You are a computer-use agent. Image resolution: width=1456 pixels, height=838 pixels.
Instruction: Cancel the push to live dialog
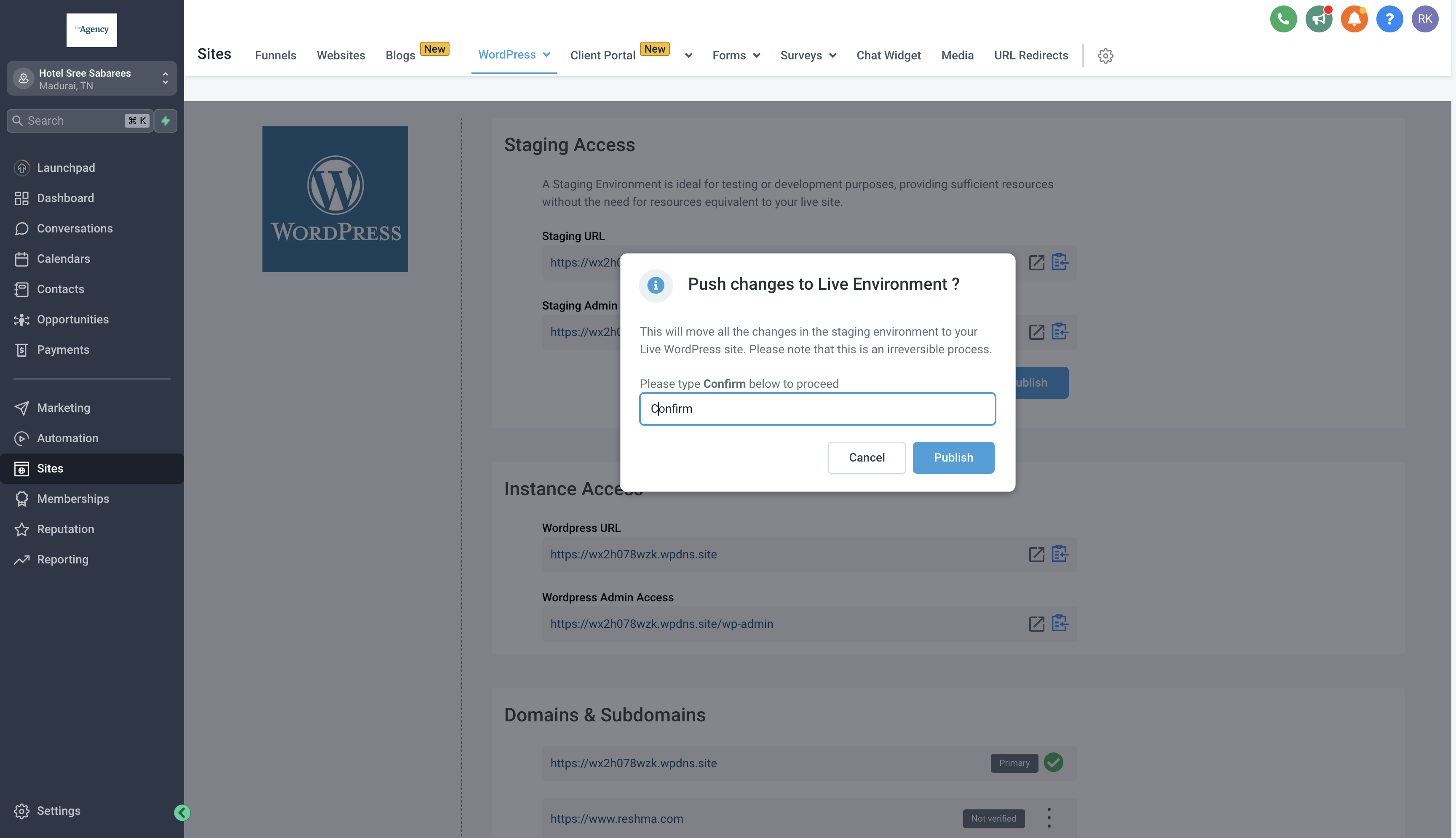[x=866, y=458]
